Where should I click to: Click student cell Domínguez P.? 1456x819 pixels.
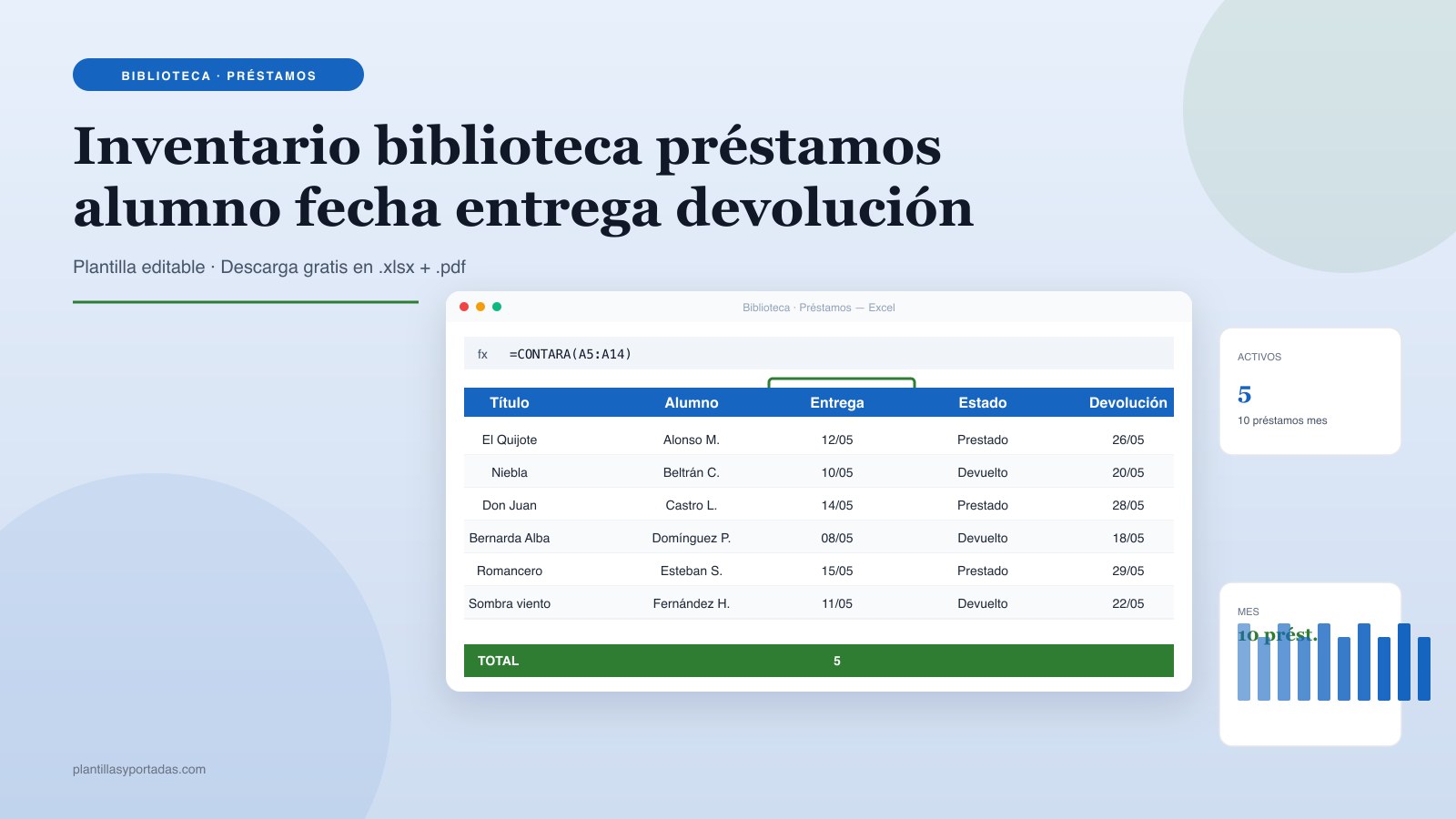tap(692, 538)
